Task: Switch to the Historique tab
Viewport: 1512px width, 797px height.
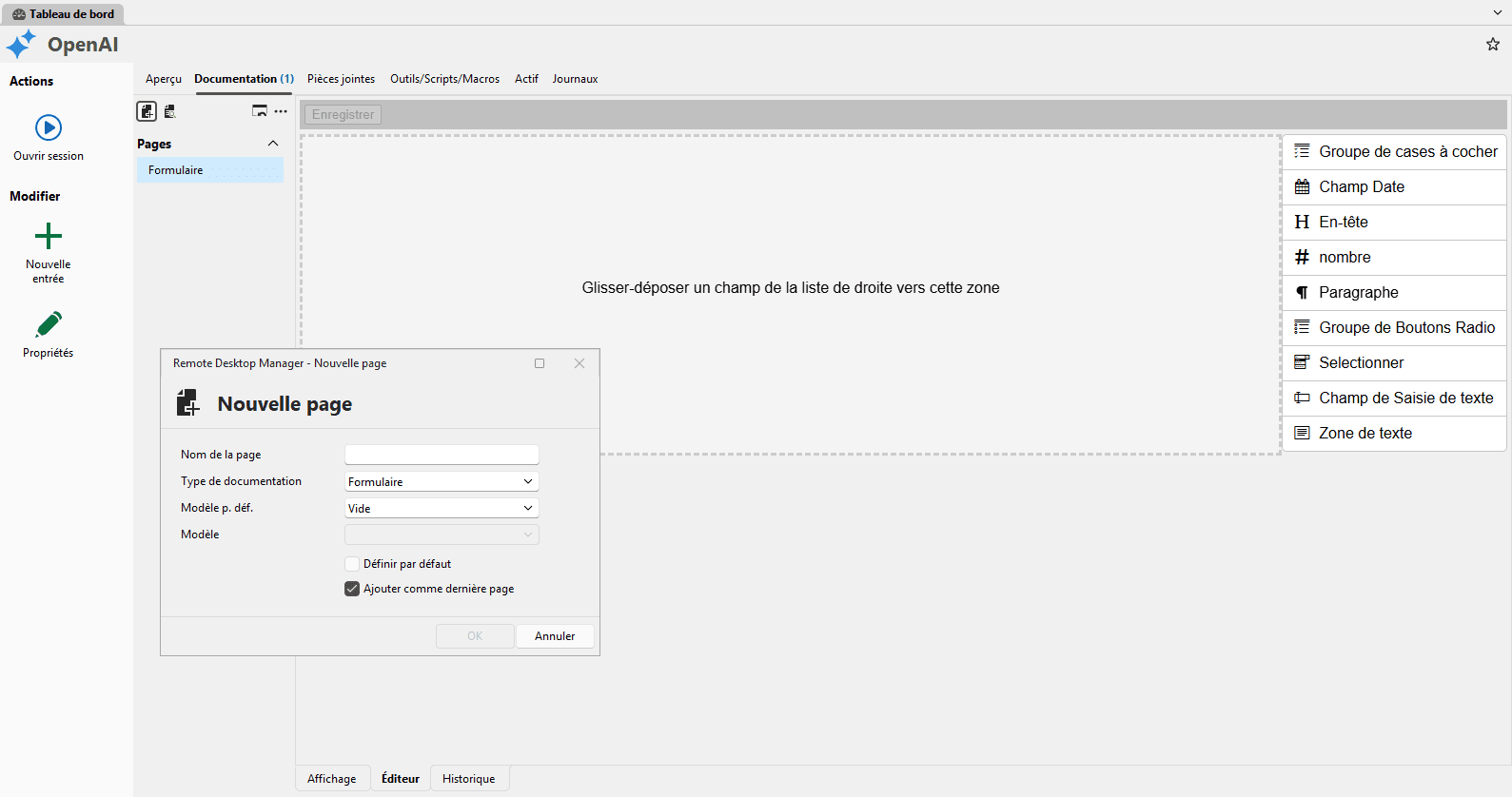Action: [x=468, y=779]
